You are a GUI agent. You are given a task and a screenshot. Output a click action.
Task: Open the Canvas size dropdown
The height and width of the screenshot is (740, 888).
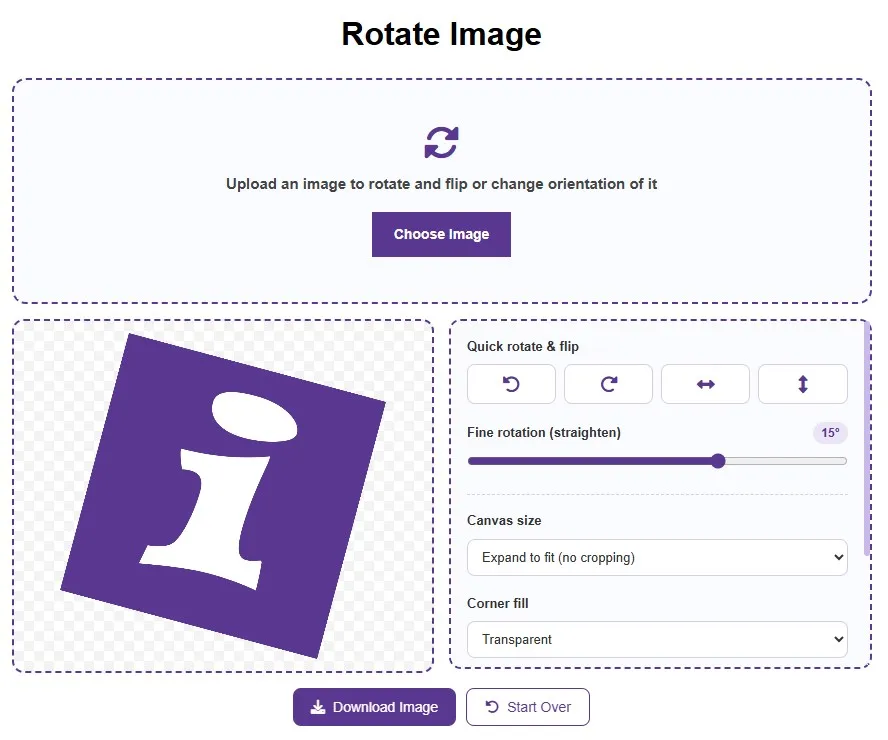click(657, 558)
